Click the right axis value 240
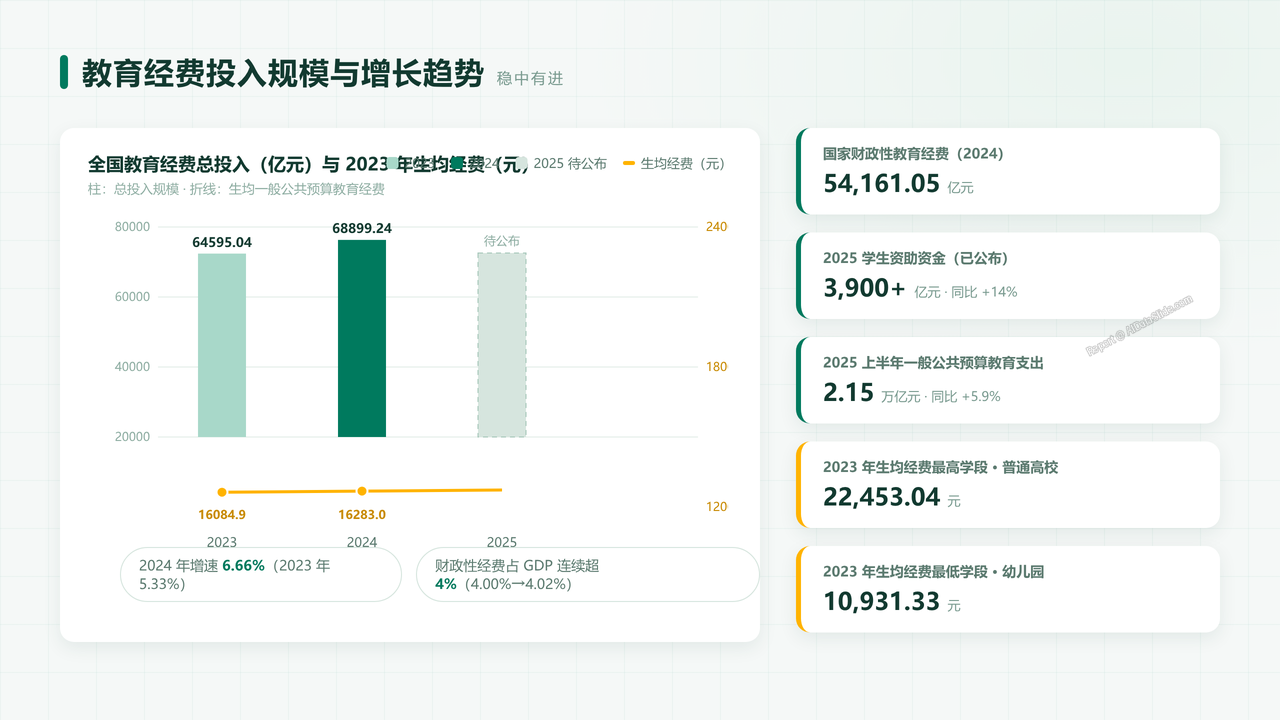The height and width of the screenshot is (720, 1280). pyautogui.click(x=717, y=227)
